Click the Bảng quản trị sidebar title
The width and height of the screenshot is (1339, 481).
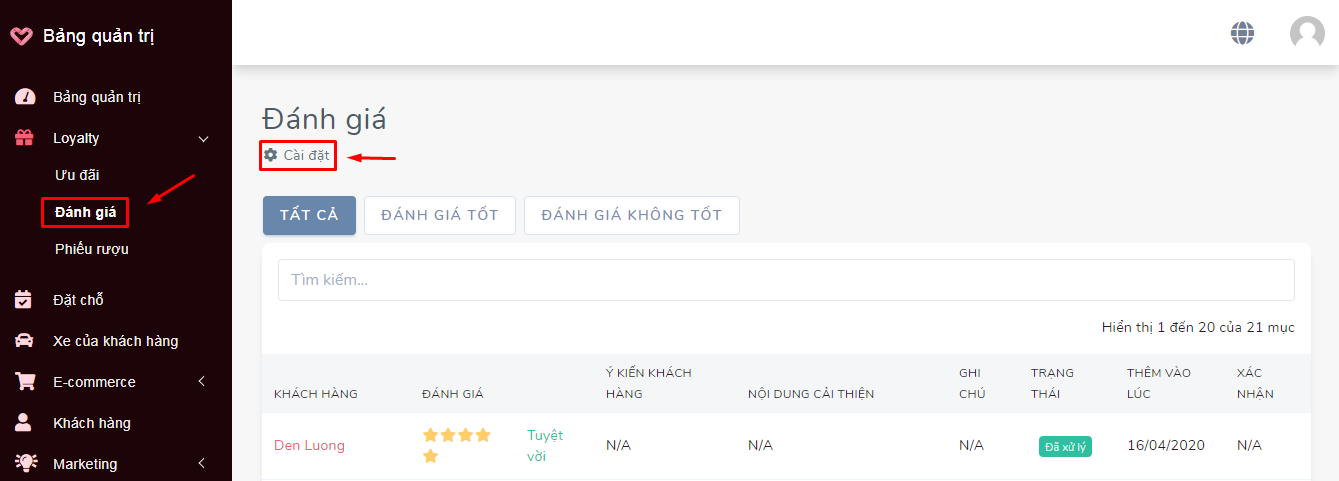[x=99, y=37]
